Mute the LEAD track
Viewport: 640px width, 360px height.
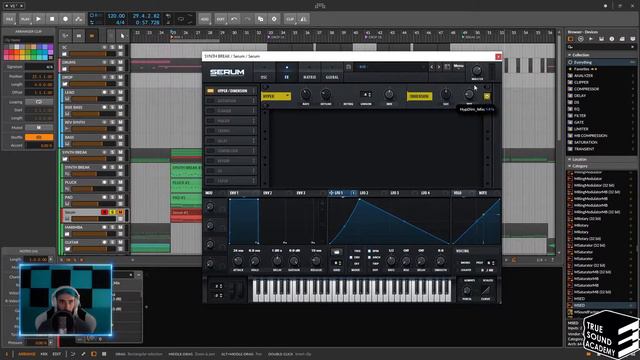click(x=120, y=92)
